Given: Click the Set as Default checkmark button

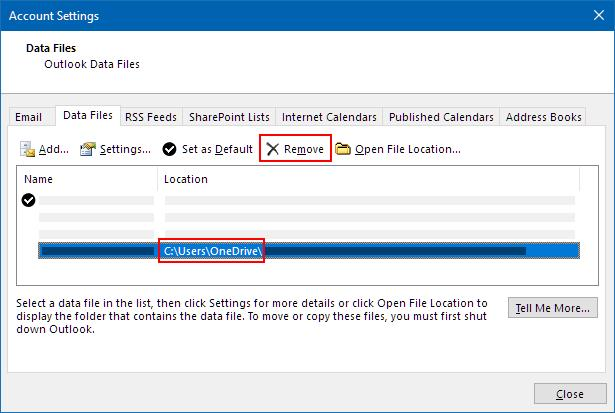Looking at the screenshot, I should [x=208, y=149].
